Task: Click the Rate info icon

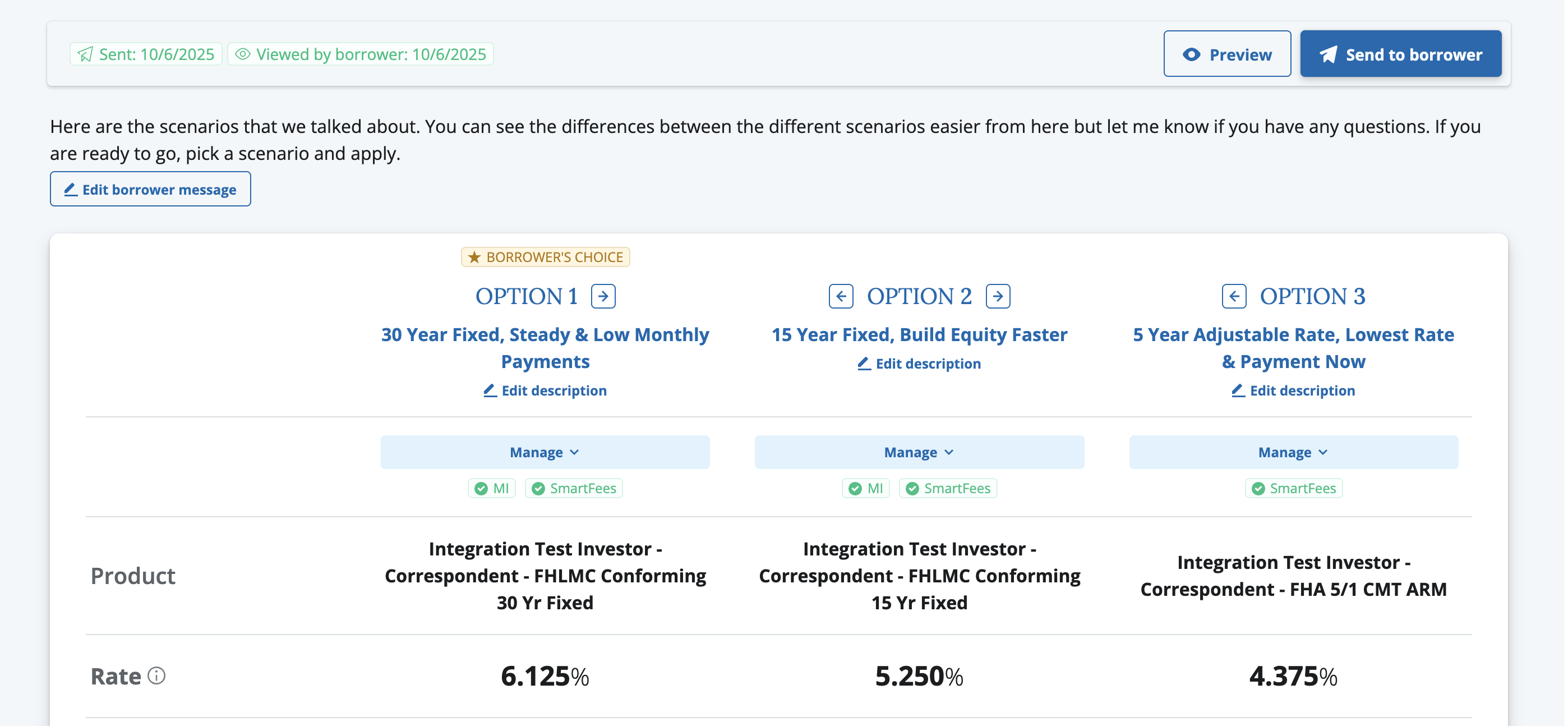Action: click(x=156, y=676)
